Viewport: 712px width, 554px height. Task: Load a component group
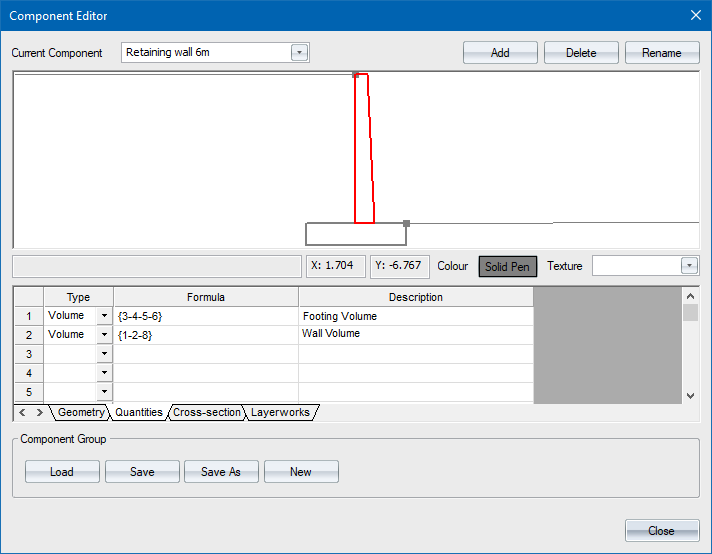point(62,472)
